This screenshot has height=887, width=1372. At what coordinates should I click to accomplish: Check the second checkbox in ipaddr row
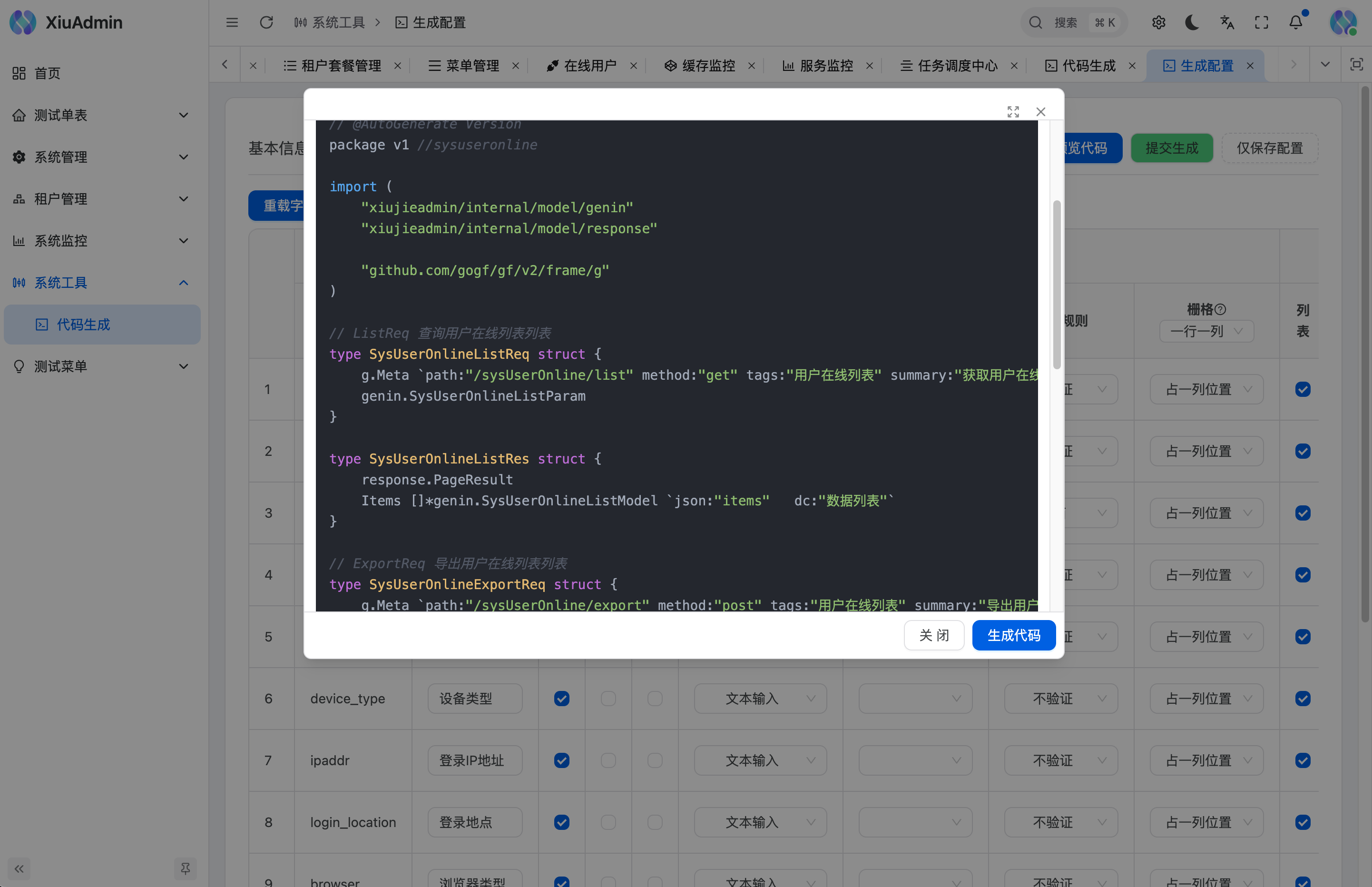point(608,760)
